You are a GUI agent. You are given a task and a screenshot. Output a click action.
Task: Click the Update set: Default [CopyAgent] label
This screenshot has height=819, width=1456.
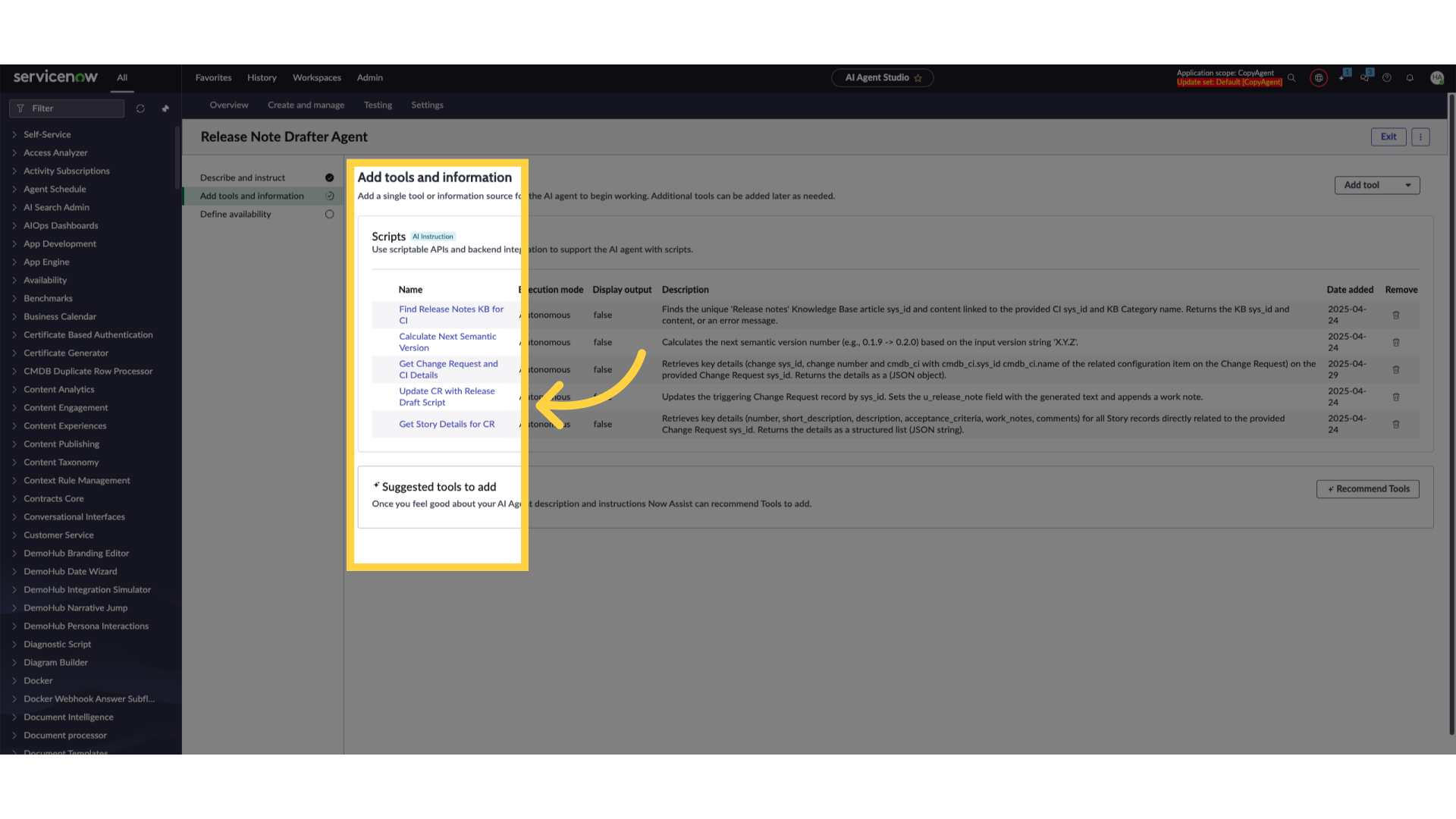click(1229, 82)
